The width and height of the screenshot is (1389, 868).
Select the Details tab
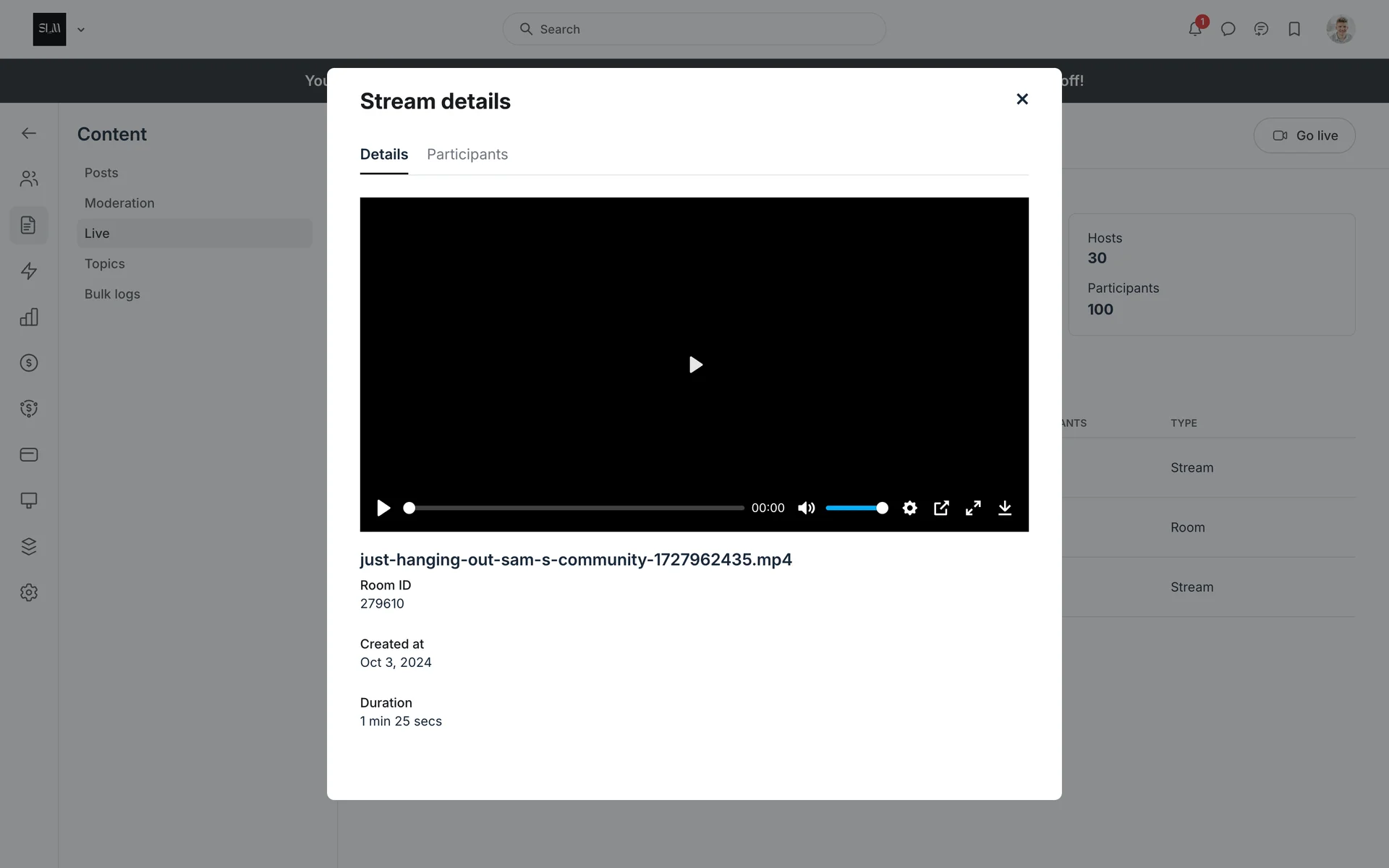(384, 154)
